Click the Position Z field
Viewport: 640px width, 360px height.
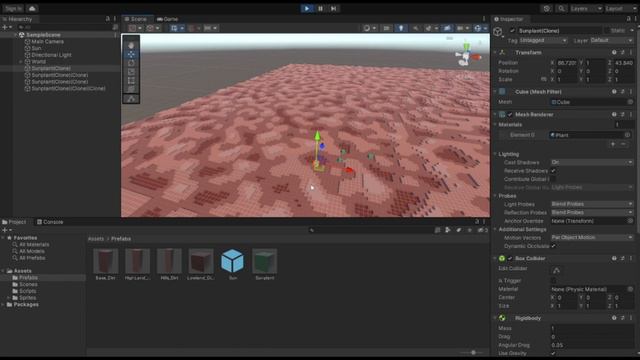[624, 63]
